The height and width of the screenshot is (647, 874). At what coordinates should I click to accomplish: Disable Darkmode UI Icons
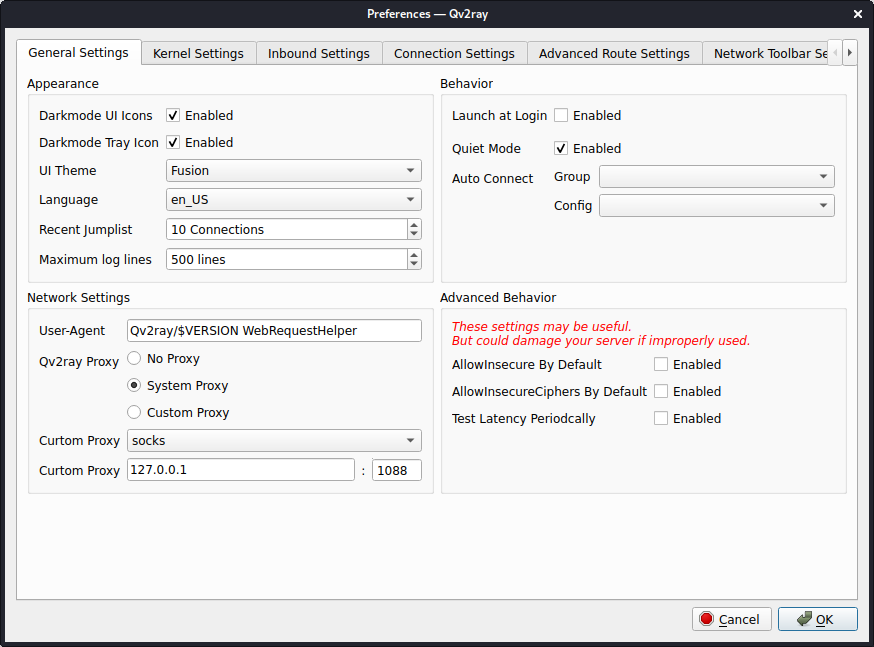173,115
